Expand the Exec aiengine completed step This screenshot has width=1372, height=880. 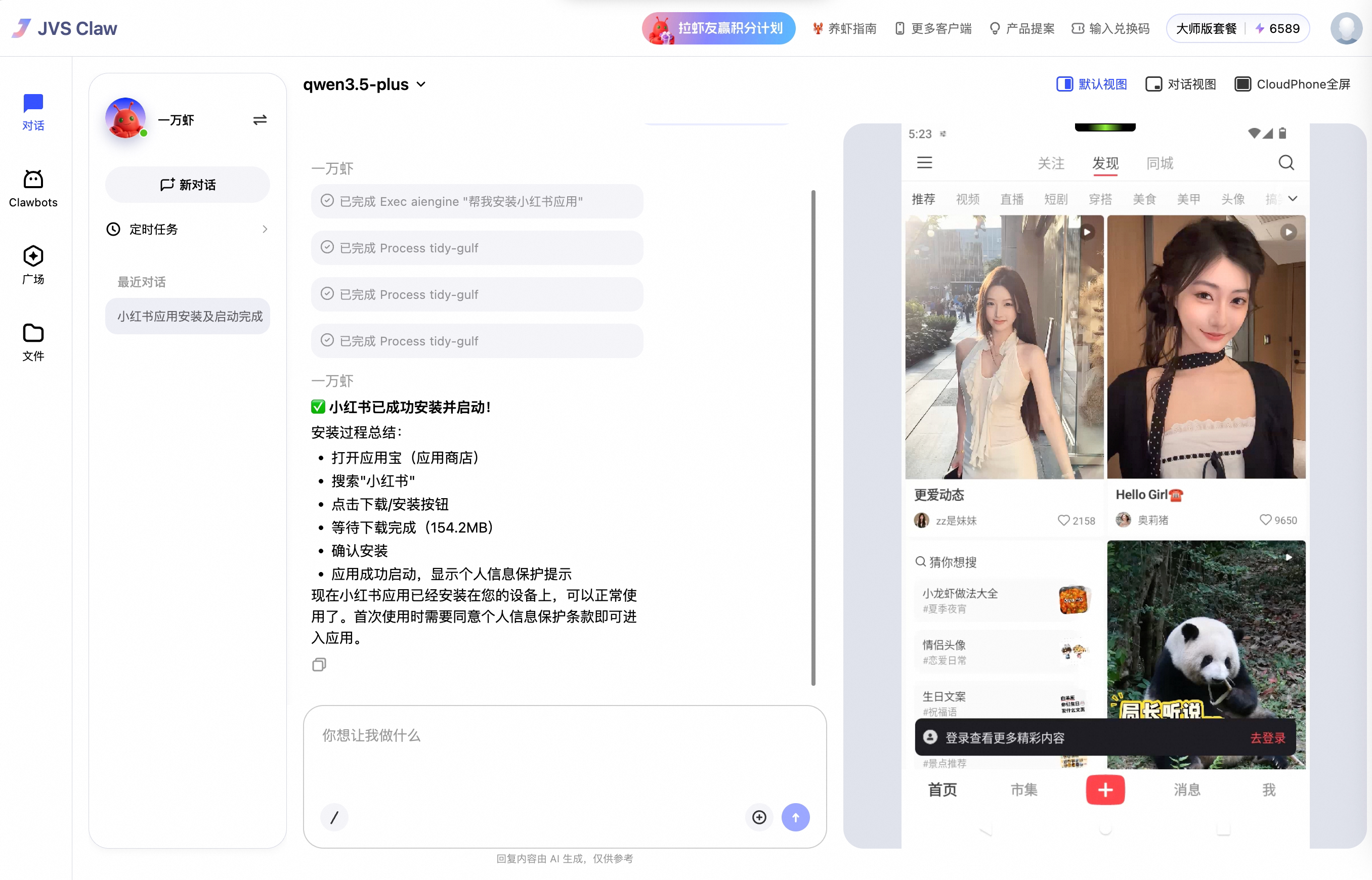477,201
